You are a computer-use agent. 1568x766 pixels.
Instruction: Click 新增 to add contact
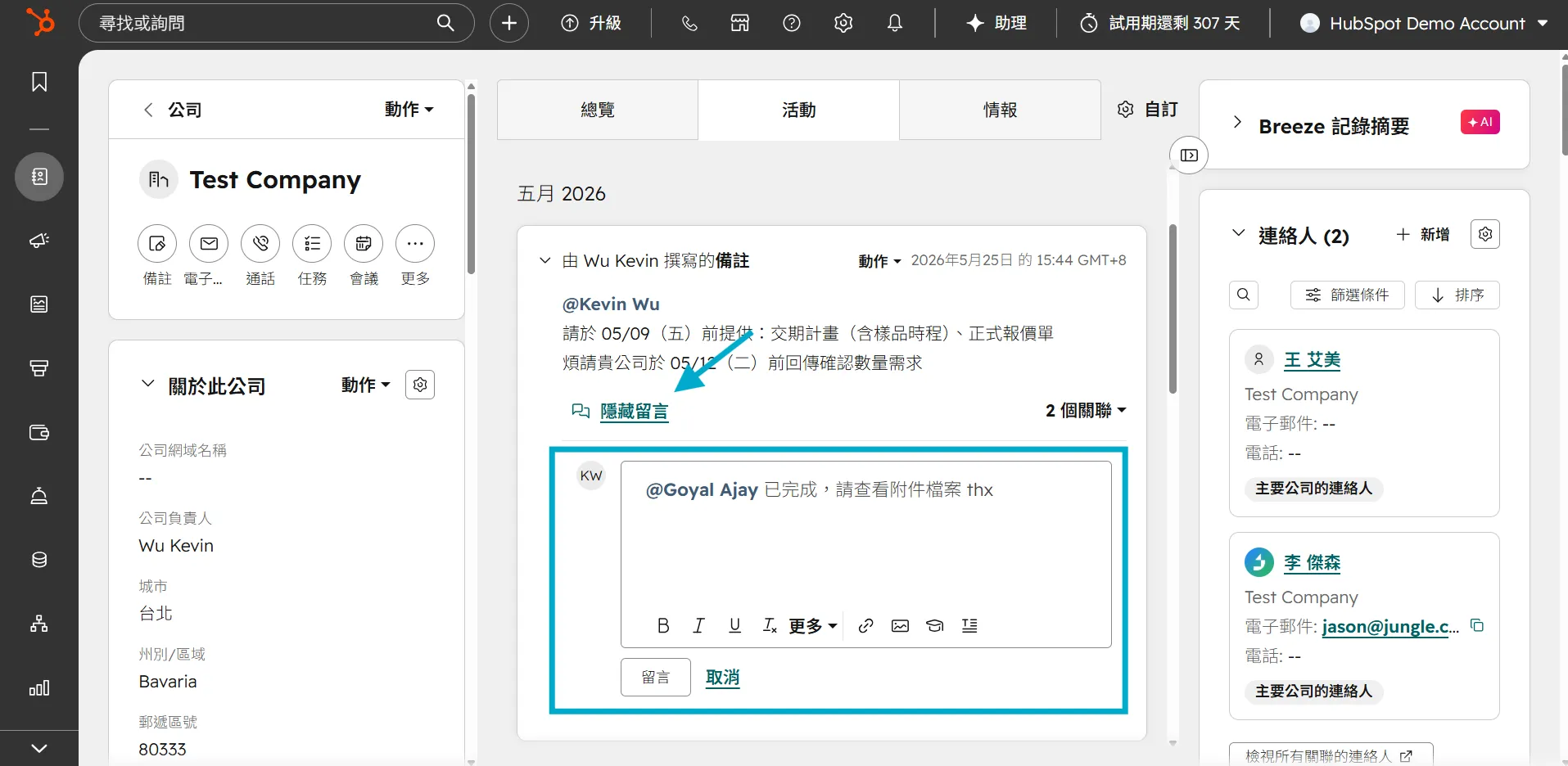coord(1423,235)
